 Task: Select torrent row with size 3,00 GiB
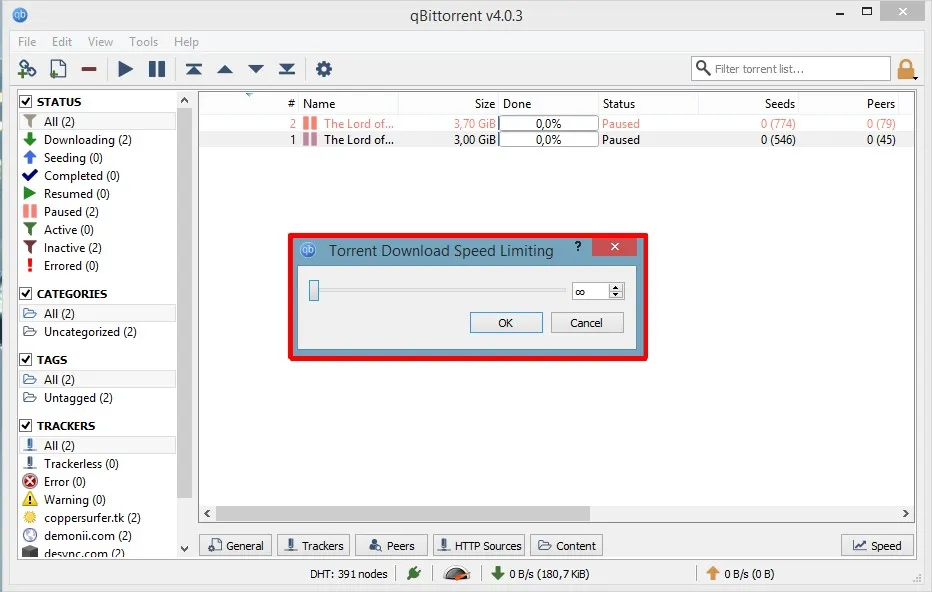click(x=556, y=140)
